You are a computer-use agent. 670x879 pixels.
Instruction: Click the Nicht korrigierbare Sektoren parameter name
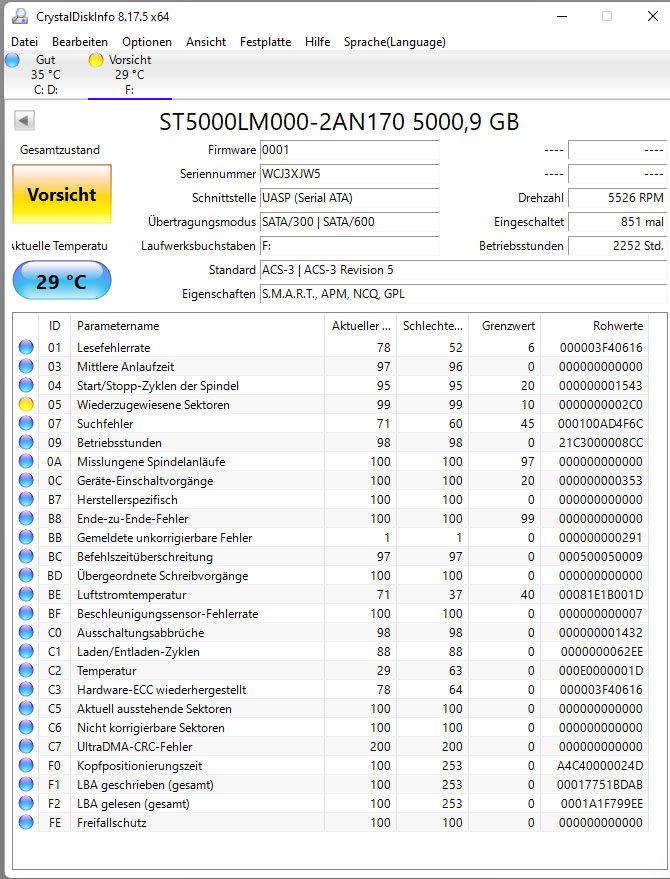[x=151, y=728]
